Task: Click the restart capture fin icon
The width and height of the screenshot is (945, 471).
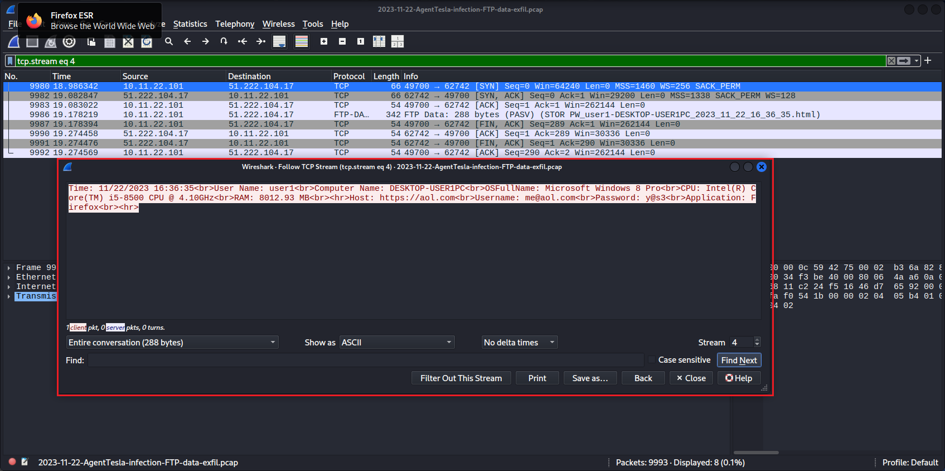Action: coord(51,42)
